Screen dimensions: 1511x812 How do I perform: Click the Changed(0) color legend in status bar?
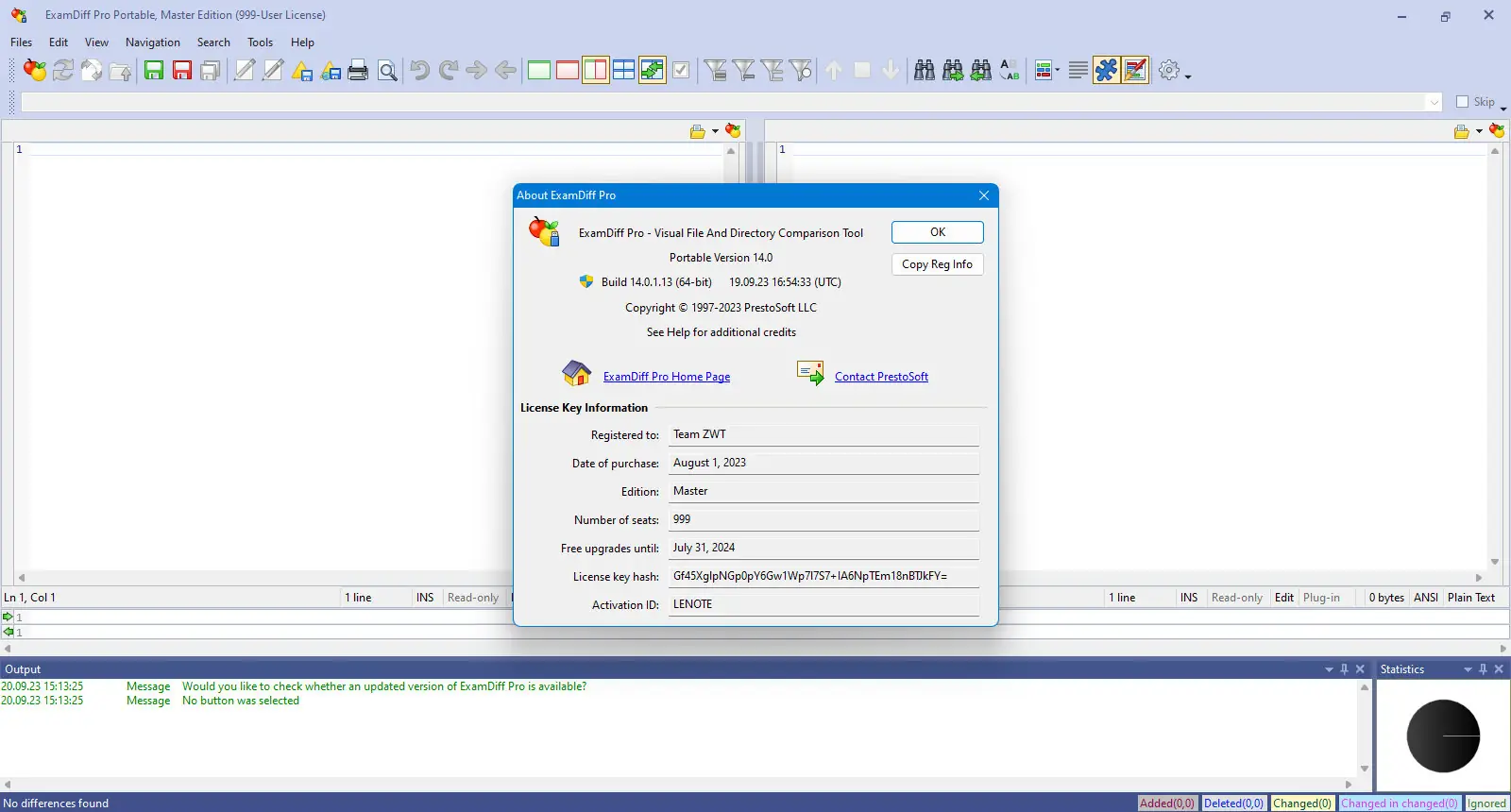(1302, 804)
